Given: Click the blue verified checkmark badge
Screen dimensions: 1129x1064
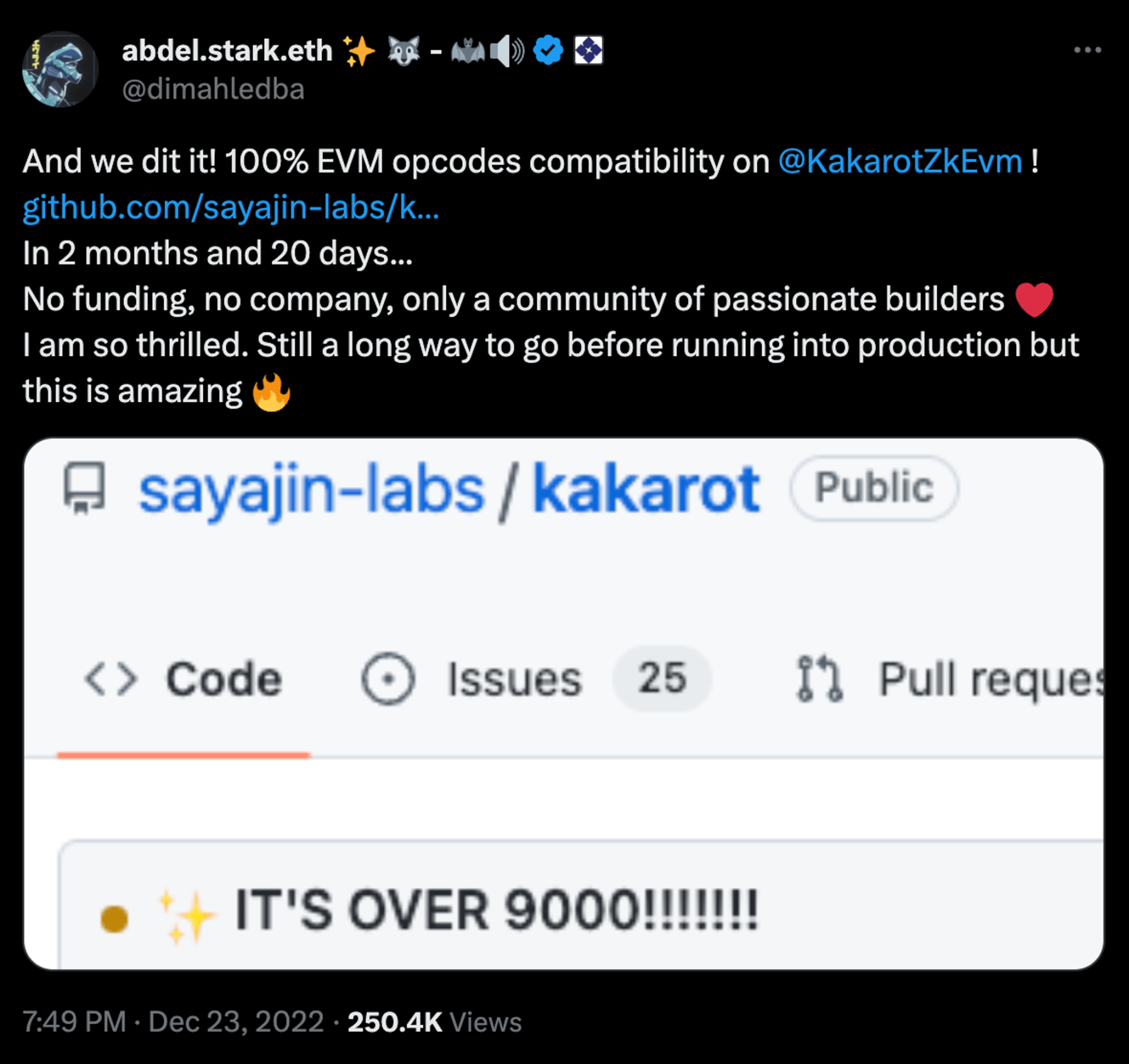Looking at the screenshot, I should coord(548,50).
